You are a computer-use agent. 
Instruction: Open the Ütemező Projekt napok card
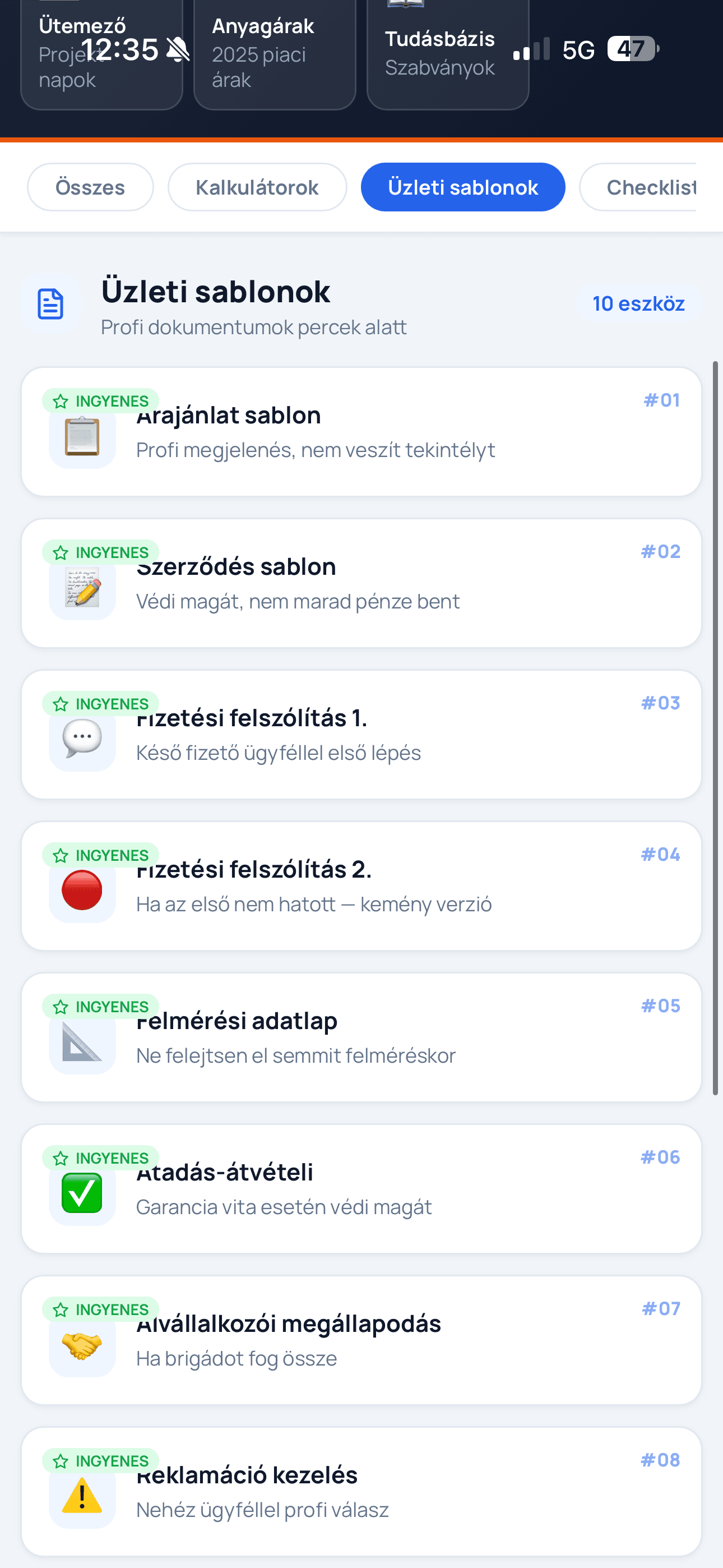point(101,54)
